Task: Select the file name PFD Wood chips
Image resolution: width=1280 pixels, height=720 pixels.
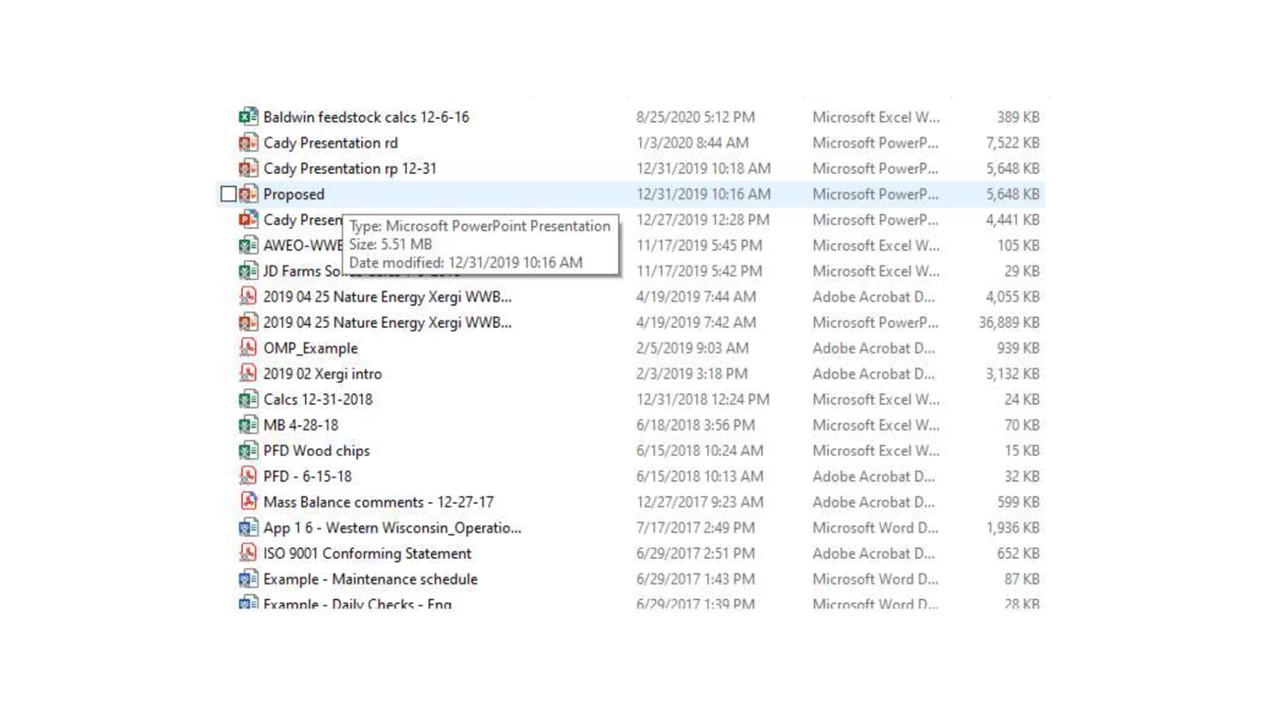Action: pos(316,450)
